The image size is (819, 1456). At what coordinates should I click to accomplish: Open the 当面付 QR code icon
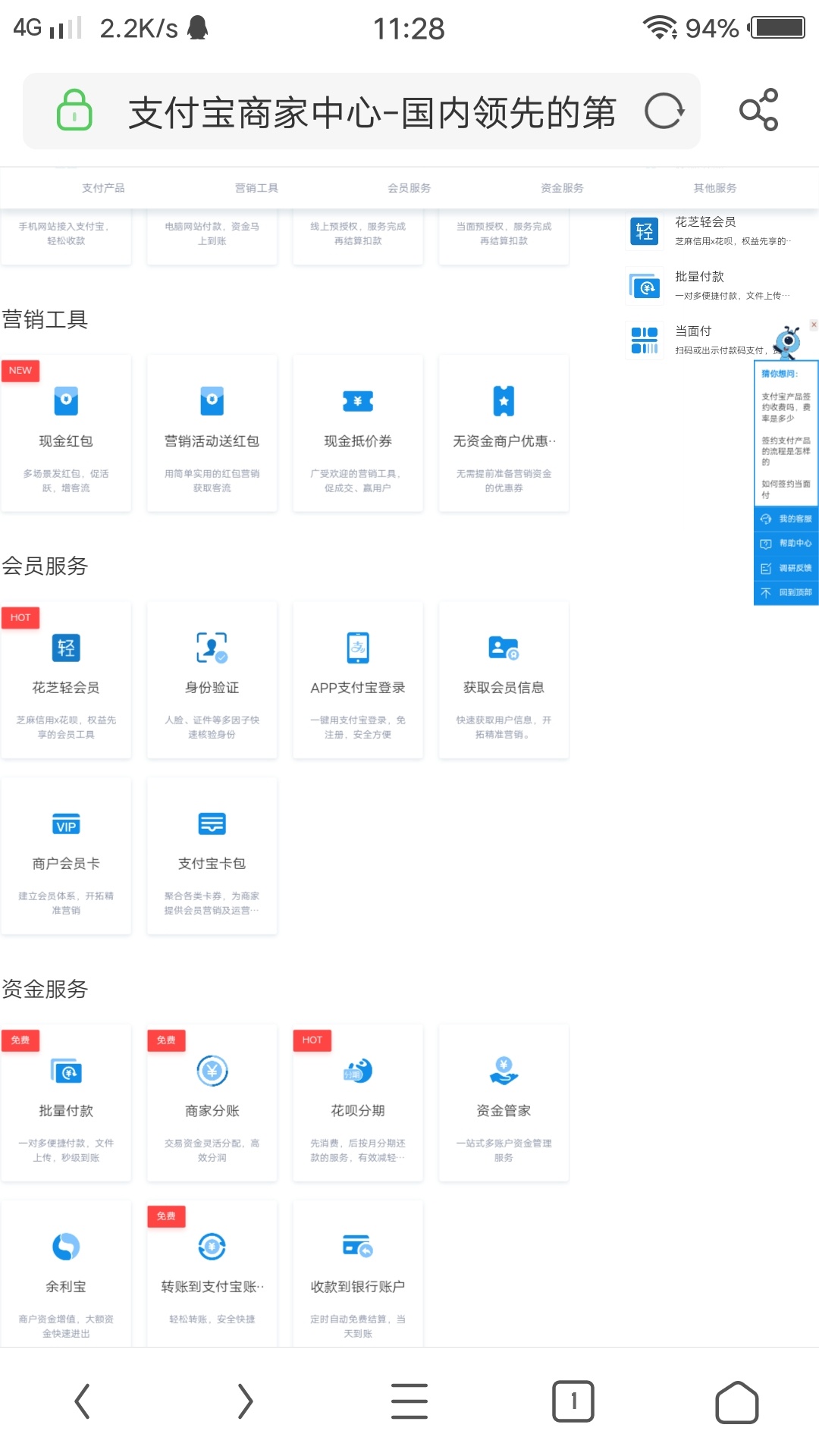(x=645, y=340)
